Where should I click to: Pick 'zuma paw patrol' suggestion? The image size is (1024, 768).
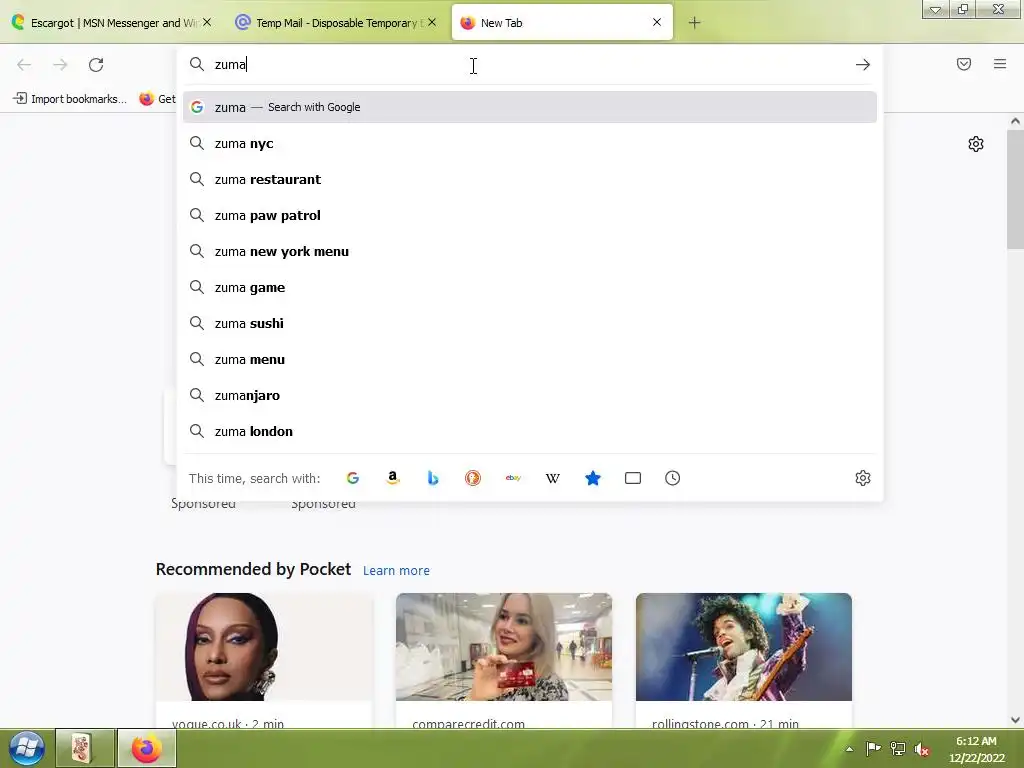tap(530, 215)
